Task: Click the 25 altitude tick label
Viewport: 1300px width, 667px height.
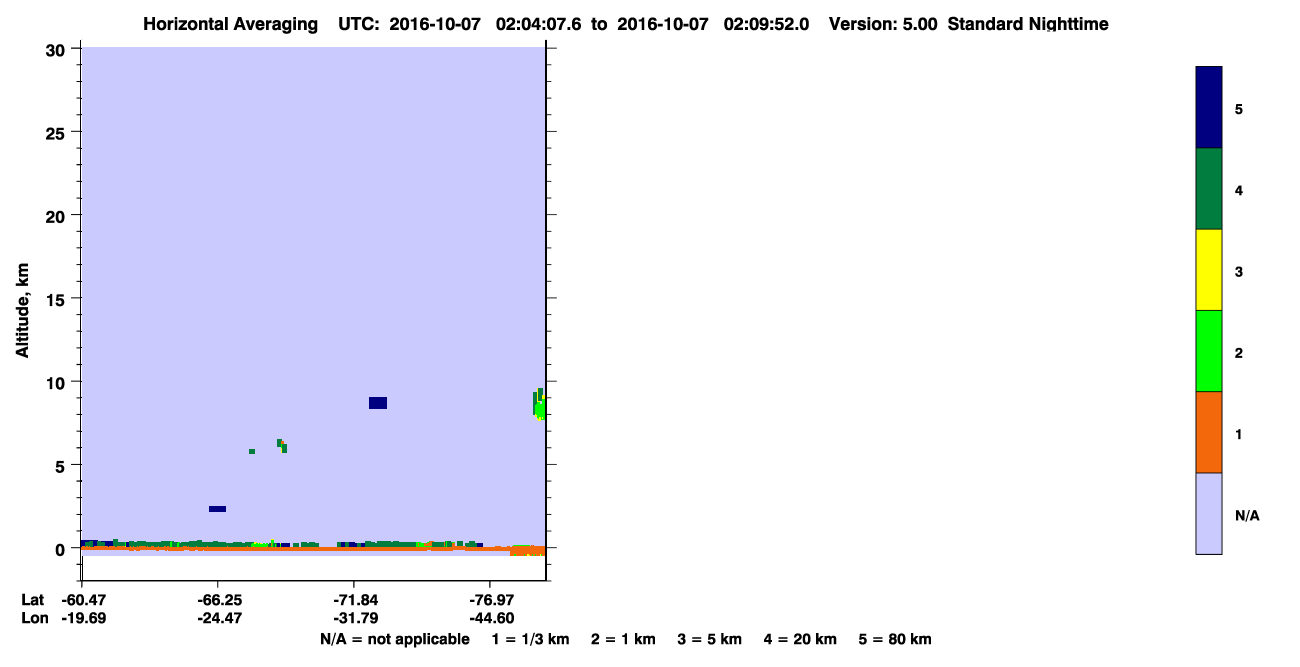Action: (58, 132)
